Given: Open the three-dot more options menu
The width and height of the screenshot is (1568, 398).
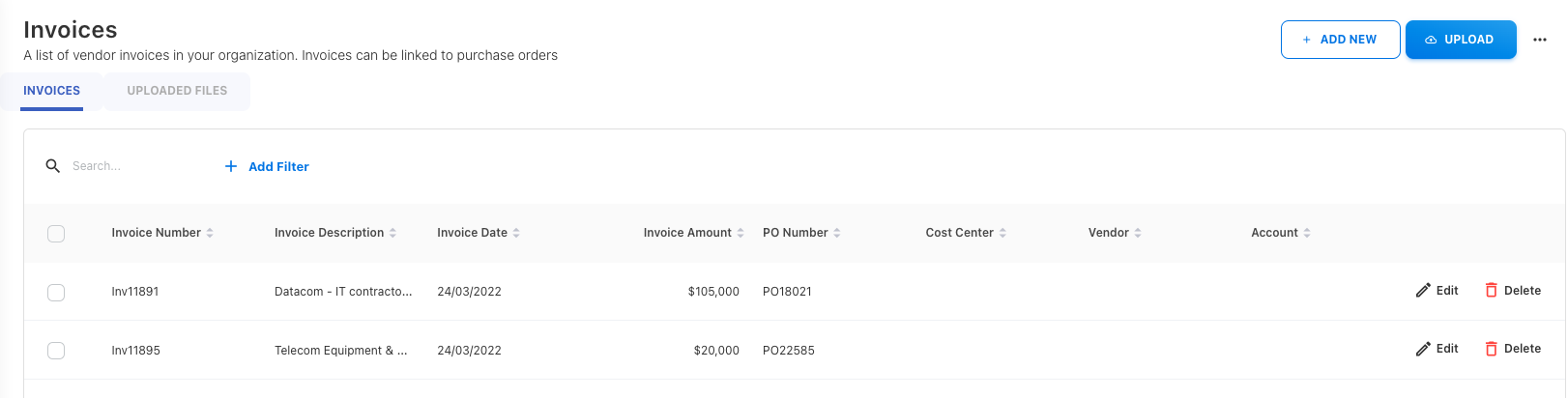Looking at the screenshot, I should tap(1540, 40).
